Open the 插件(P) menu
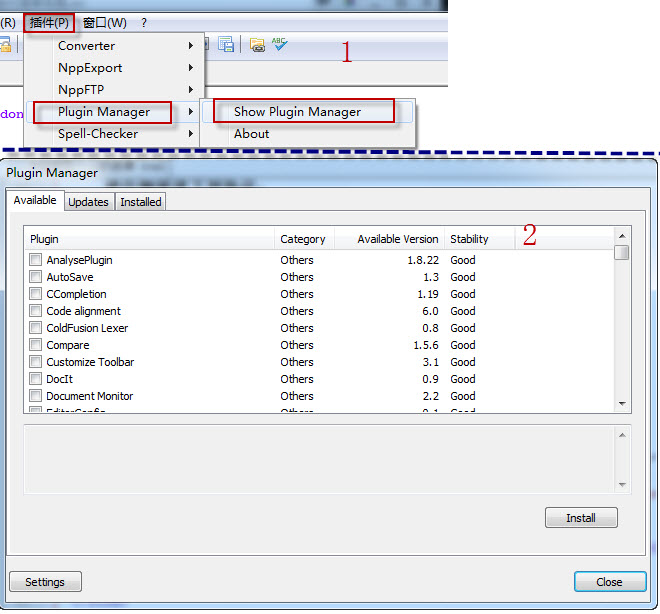Image resolution: width=660 pixels, height=614 pixels. [49, 23]
